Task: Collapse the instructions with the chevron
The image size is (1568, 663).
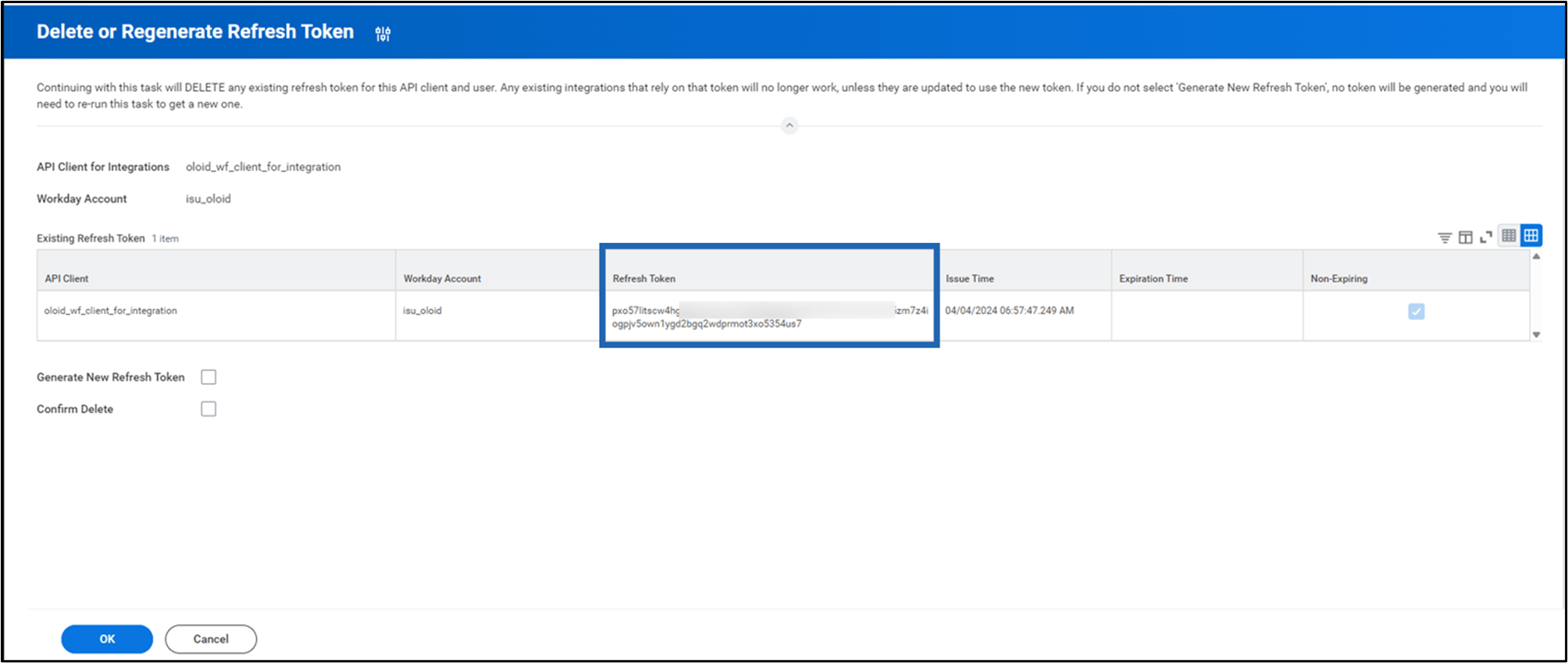Action: pyautogui.click(x=789, y=126)
